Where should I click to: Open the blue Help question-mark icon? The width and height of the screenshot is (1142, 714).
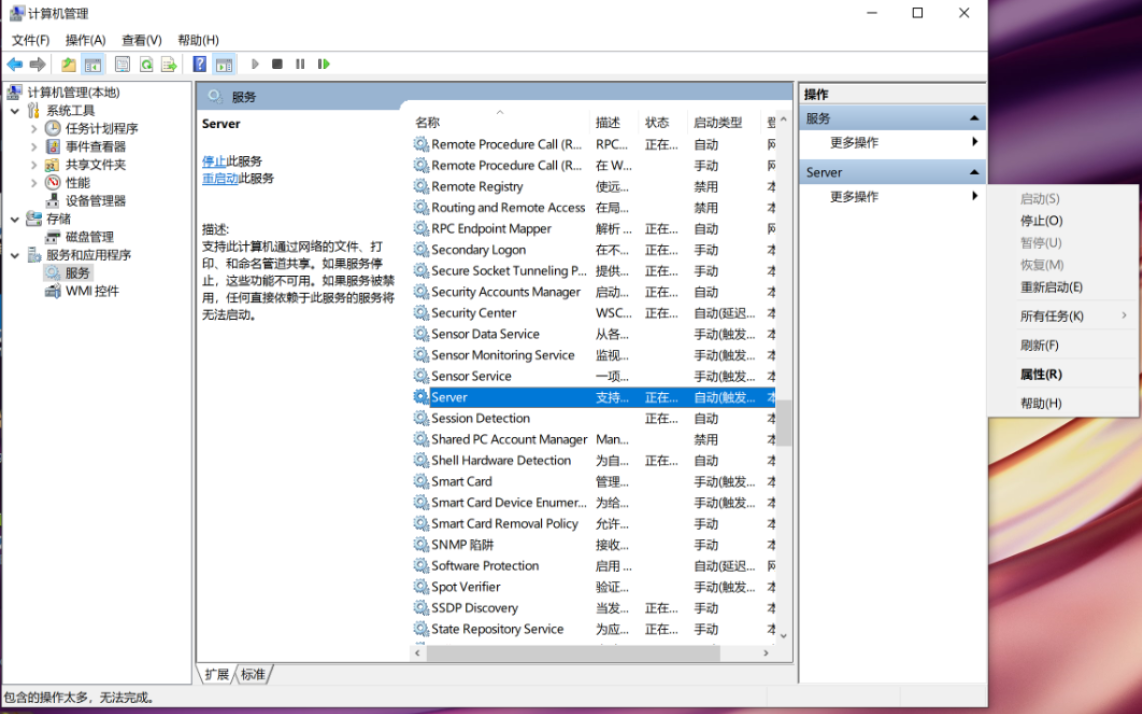[200, 64]
